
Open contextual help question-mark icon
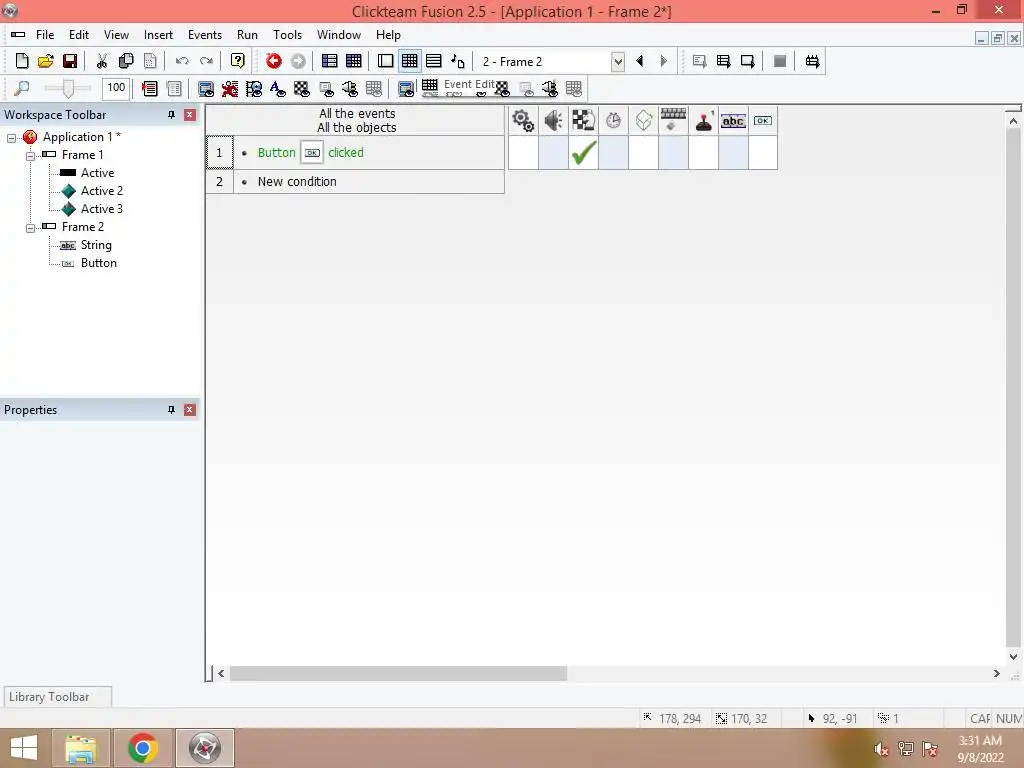tap(238, 61)
